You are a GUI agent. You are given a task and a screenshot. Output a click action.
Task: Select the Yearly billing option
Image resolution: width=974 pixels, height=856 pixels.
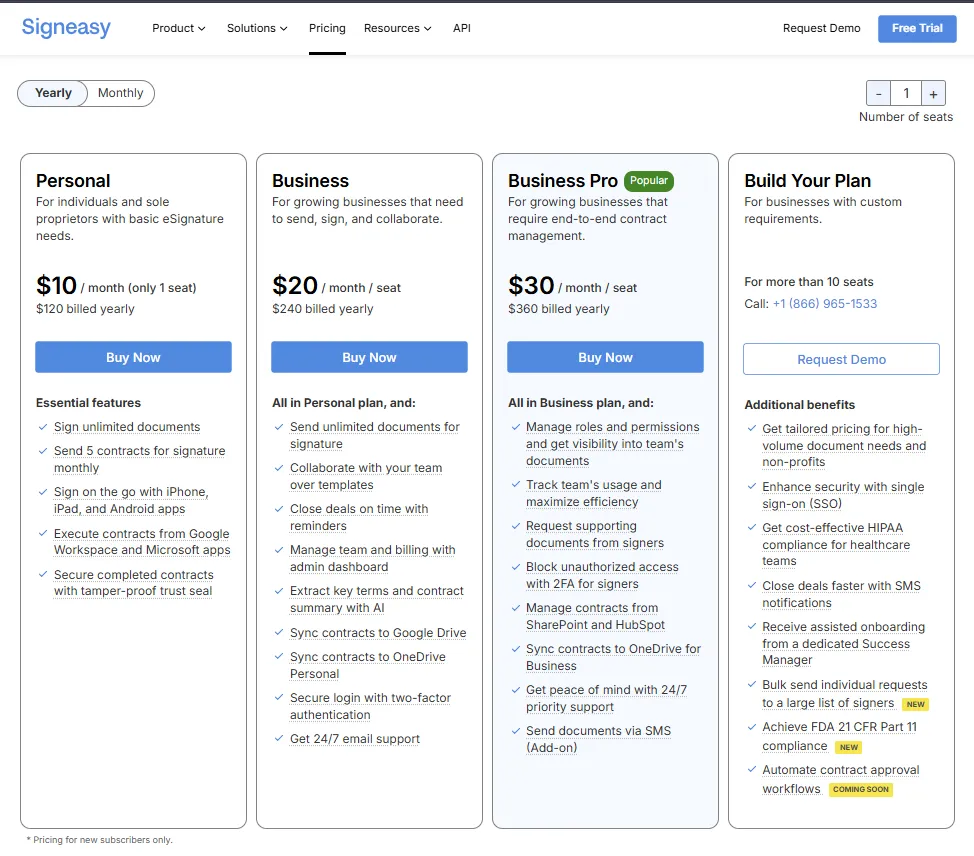[52, 92]
